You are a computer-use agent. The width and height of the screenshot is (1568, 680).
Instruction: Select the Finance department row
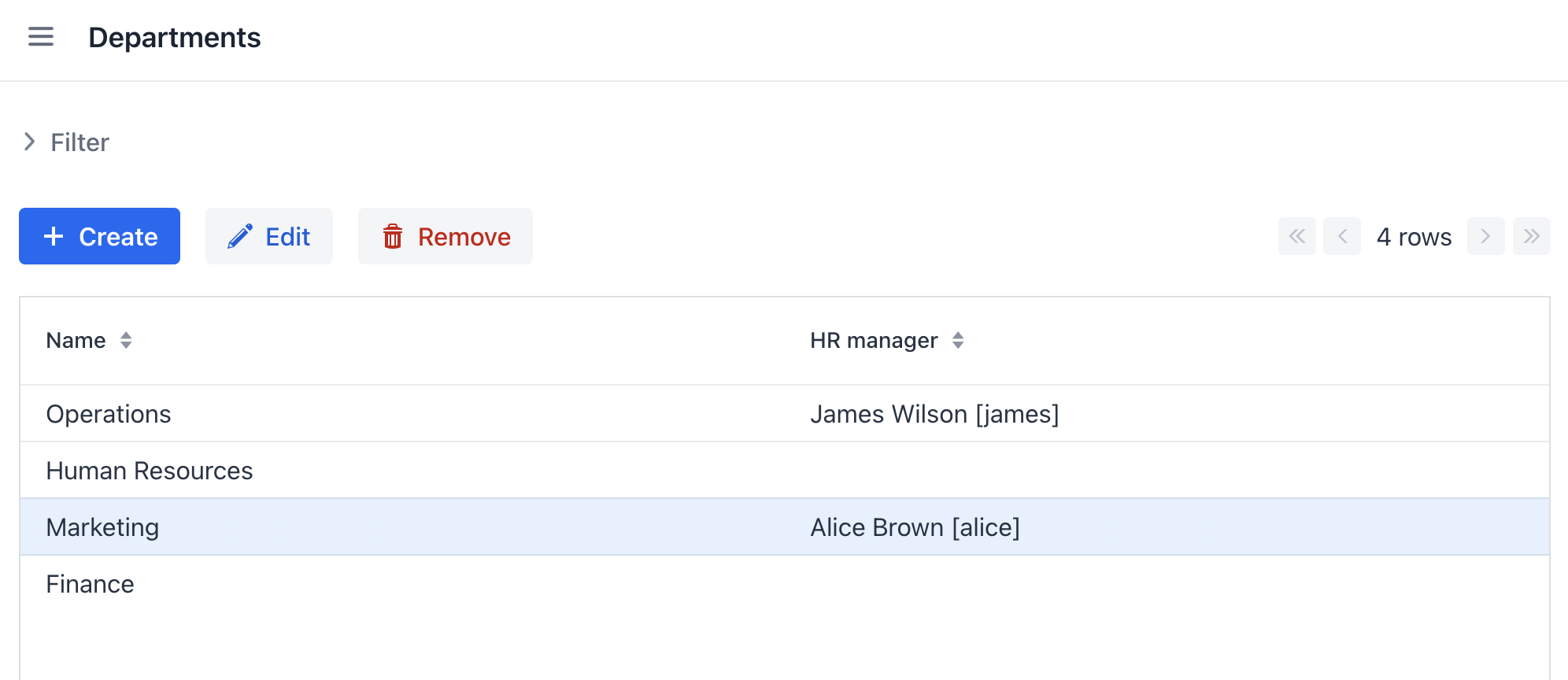[91, 584]
